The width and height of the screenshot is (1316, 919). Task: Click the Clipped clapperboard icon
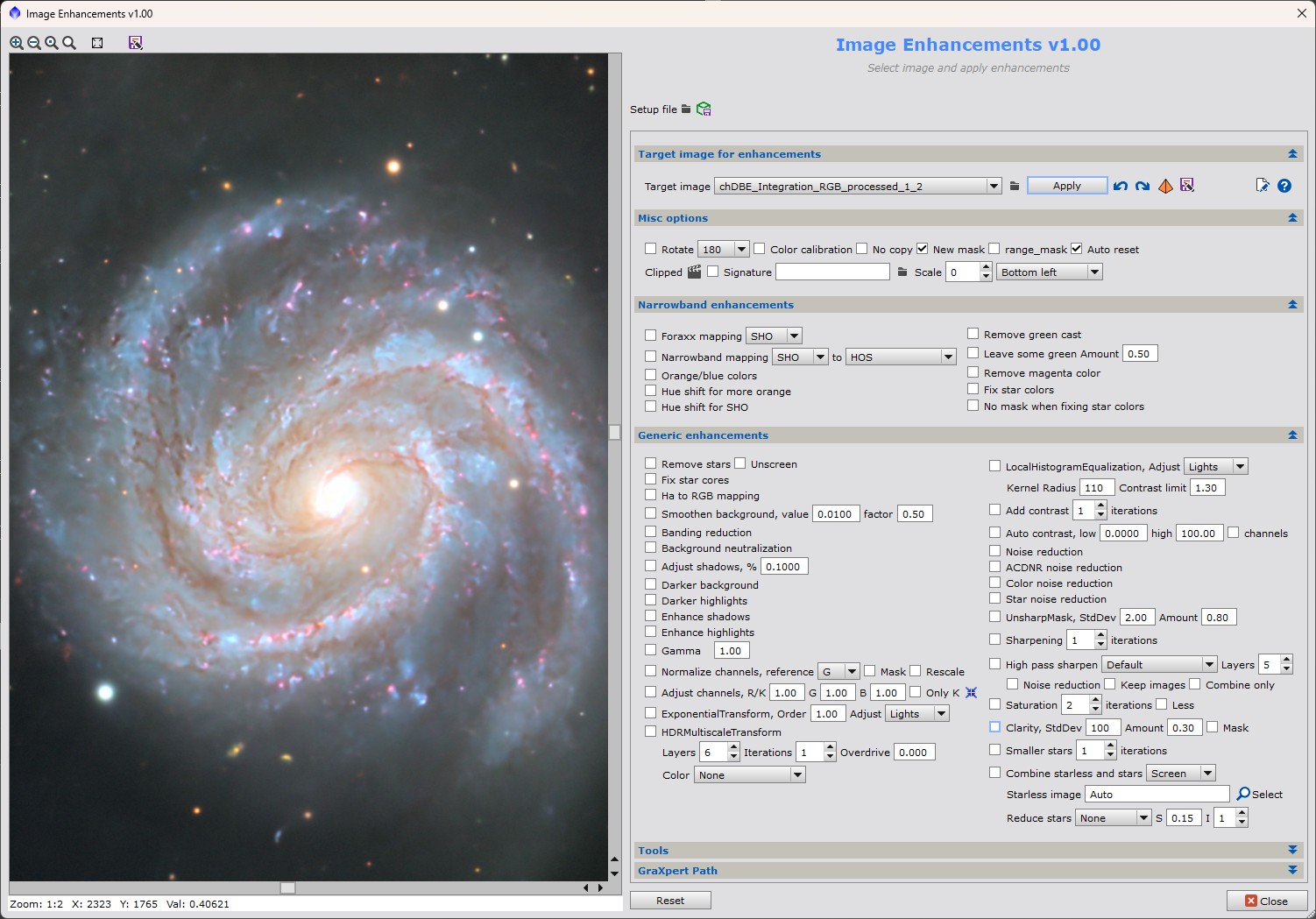pos(694,272)
